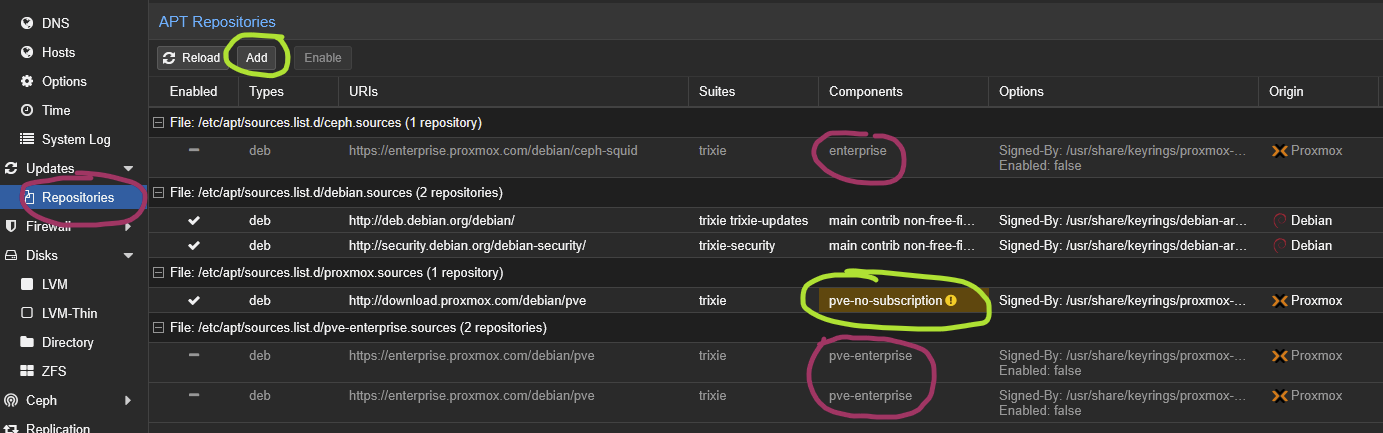The image size is (1383, 433).
Task: Sort by the Enabled column
Action: coord(193,91)
